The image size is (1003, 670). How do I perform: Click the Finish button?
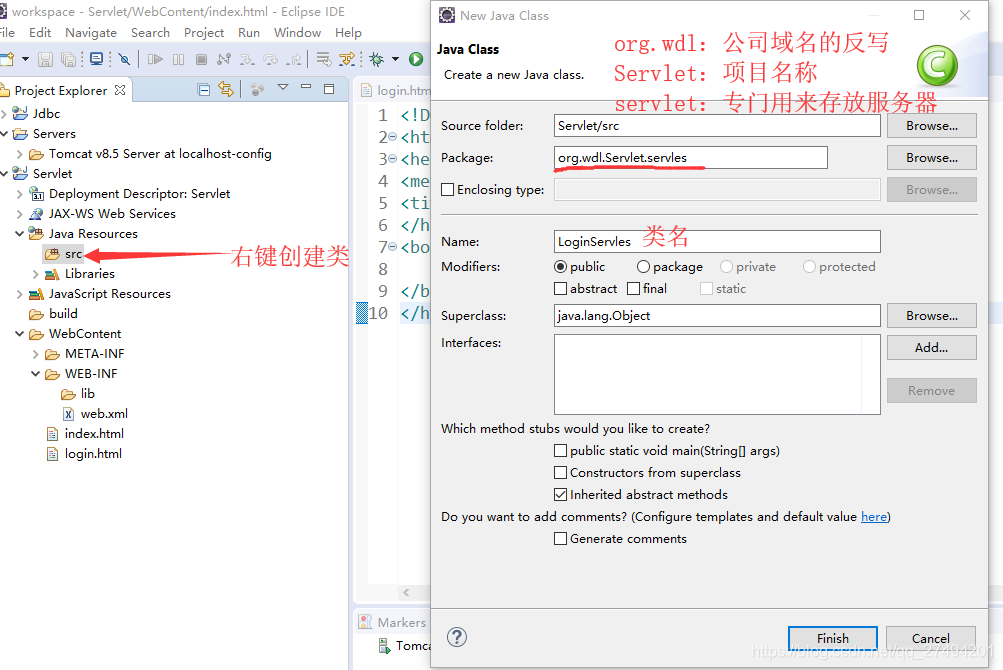point(833,638)
